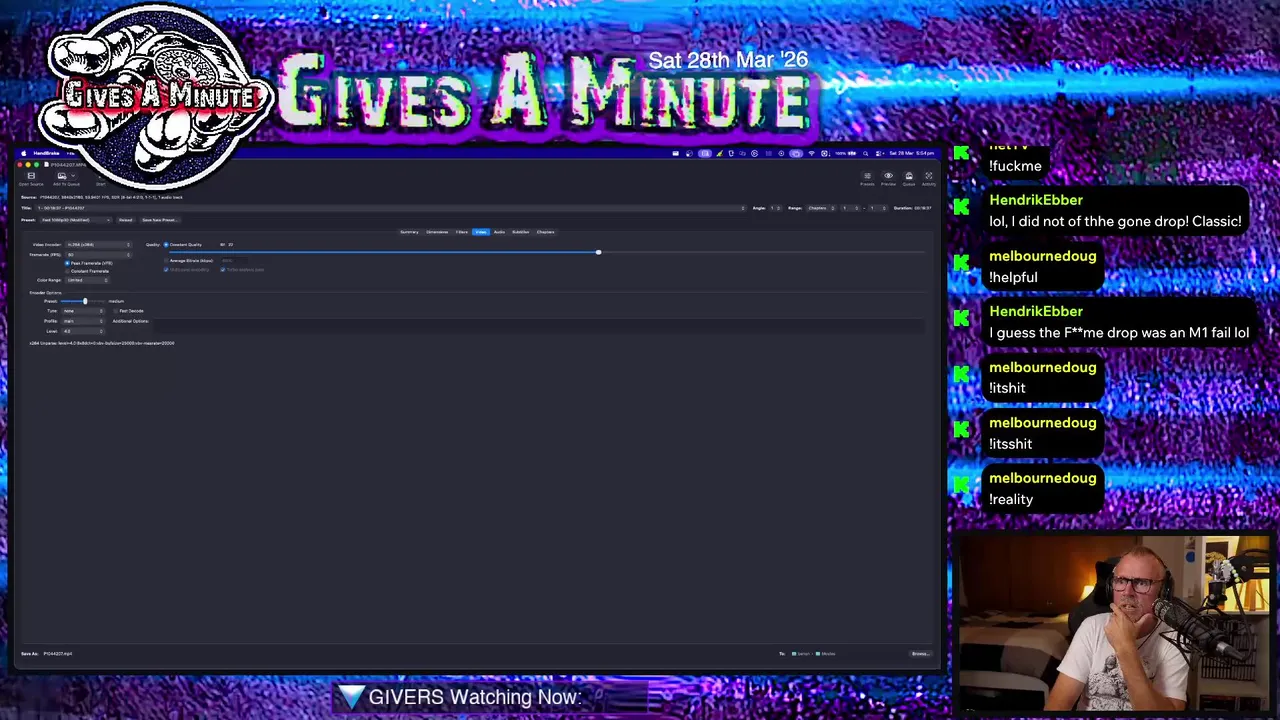Image resolution: width=1280 pixels, height=720 pixels.
Task: Toggle the Multi-pass encoding checkbox
Action: pyautogui.click(x=166, y=269)
